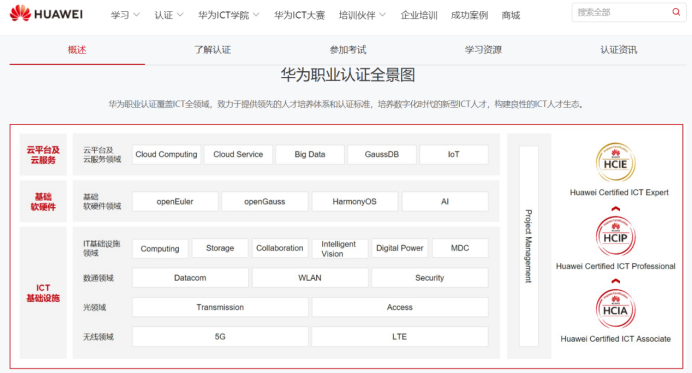Select the 5G certification

[220, 337]
